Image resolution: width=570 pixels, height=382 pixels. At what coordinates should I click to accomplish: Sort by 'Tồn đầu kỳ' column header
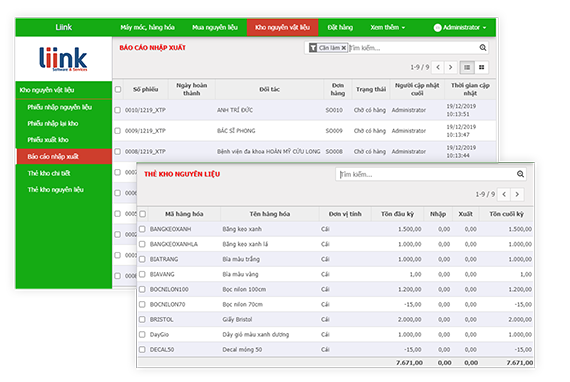pyautogui.click(x=397, y=214)
